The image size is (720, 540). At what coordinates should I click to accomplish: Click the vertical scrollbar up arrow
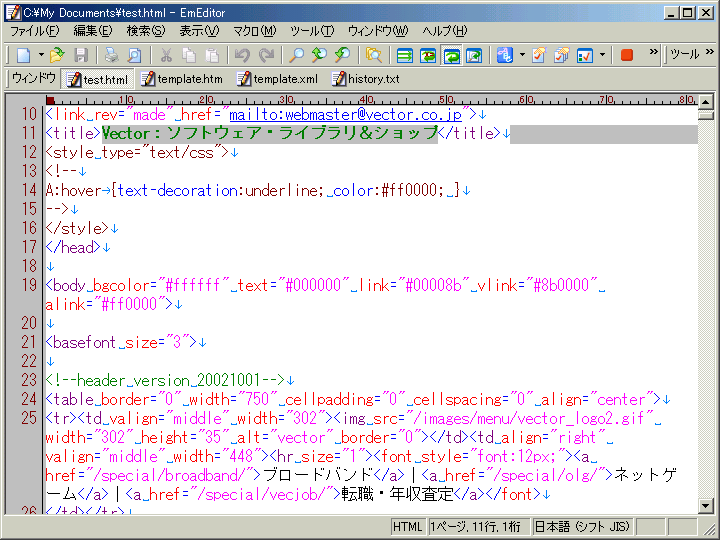pos(705,101)
